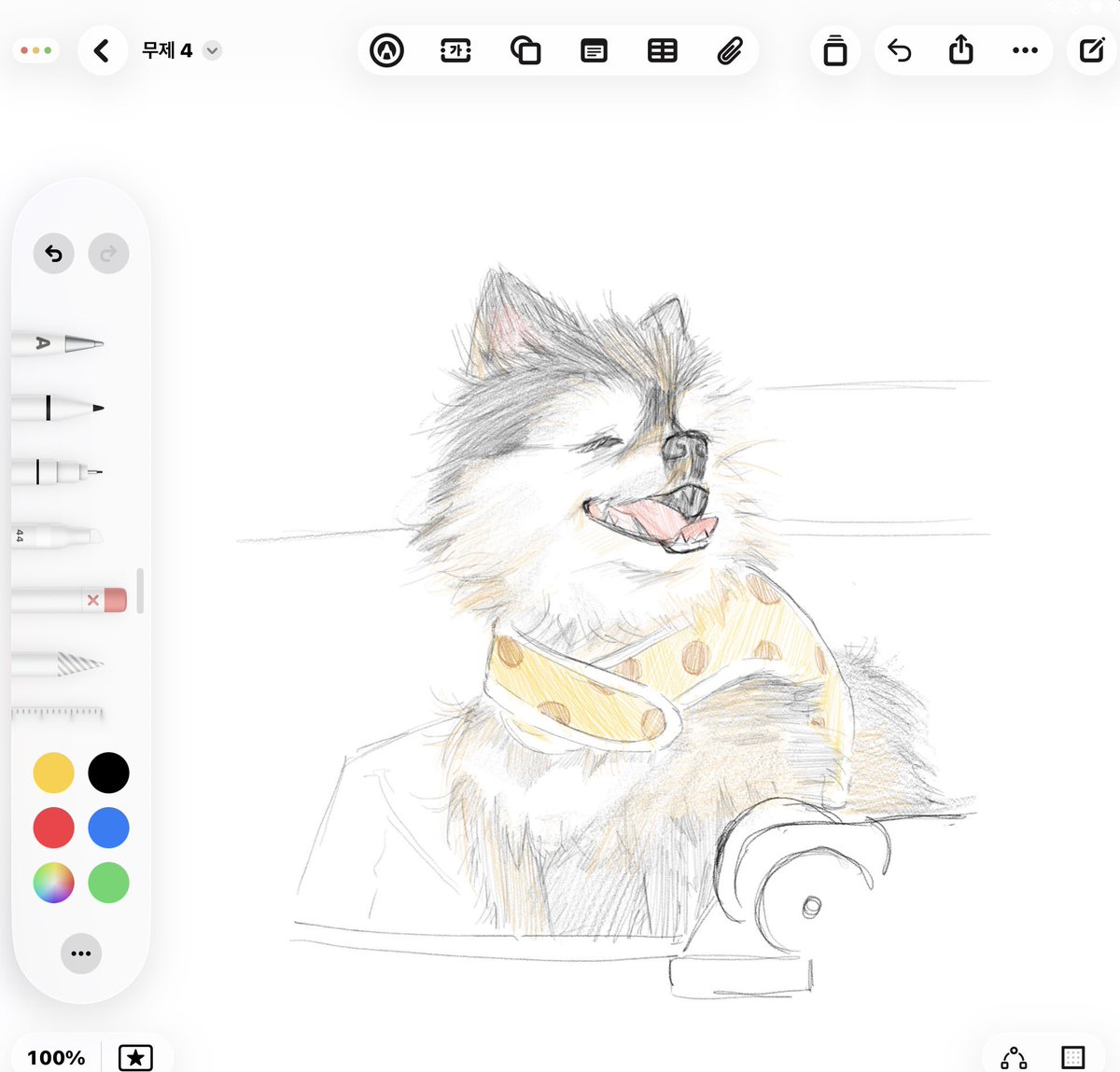Open the boards stack icon
Viewport: 1120px width, 1072px height.
coord(835,50)
